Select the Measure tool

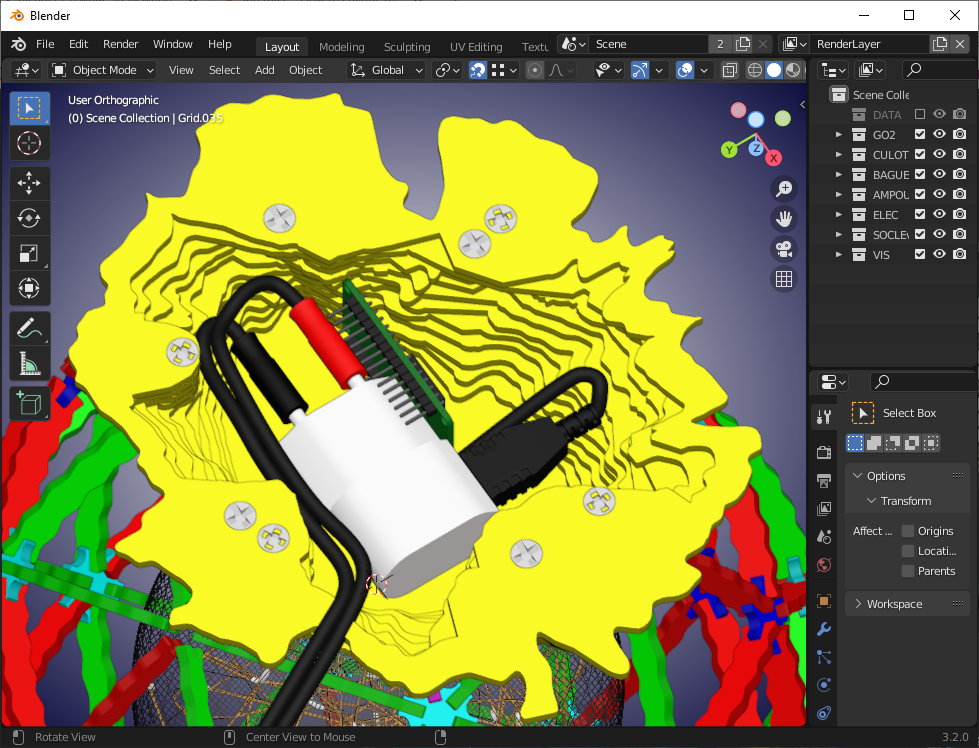[x=29, y=364]
